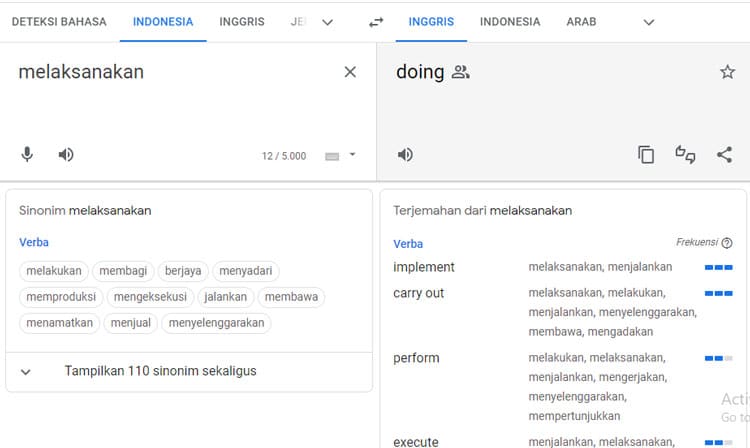Click the translation entry implement
The height and width of the screenshot is (448, 750).
(424, 267)
